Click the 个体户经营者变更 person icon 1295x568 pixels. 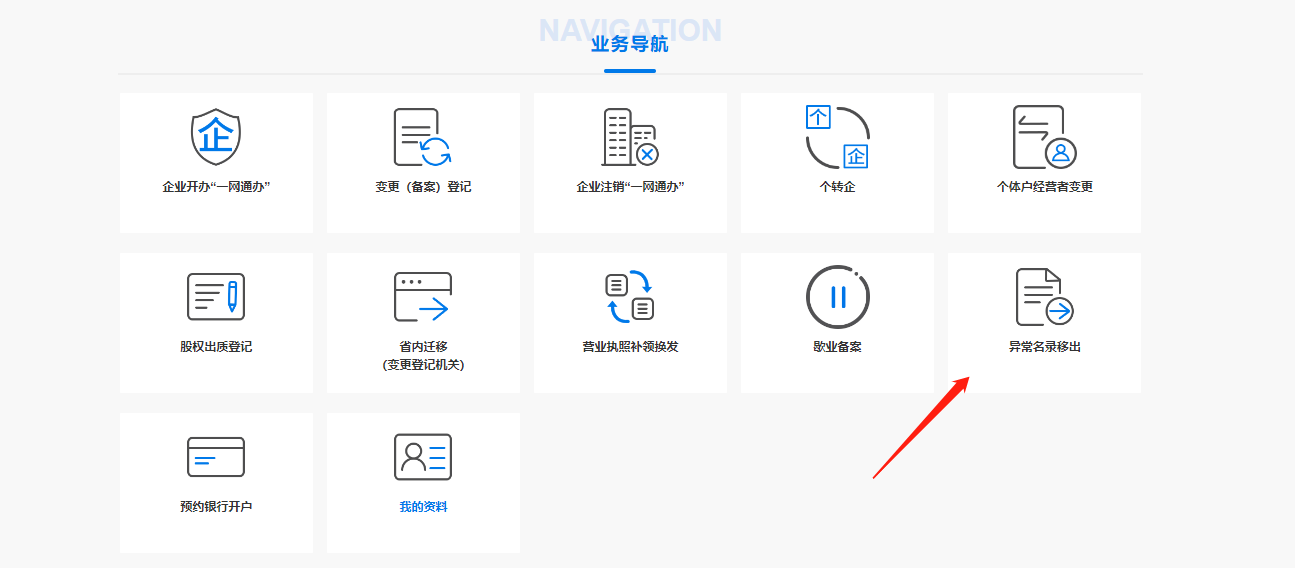click(x=1044, y=137)
